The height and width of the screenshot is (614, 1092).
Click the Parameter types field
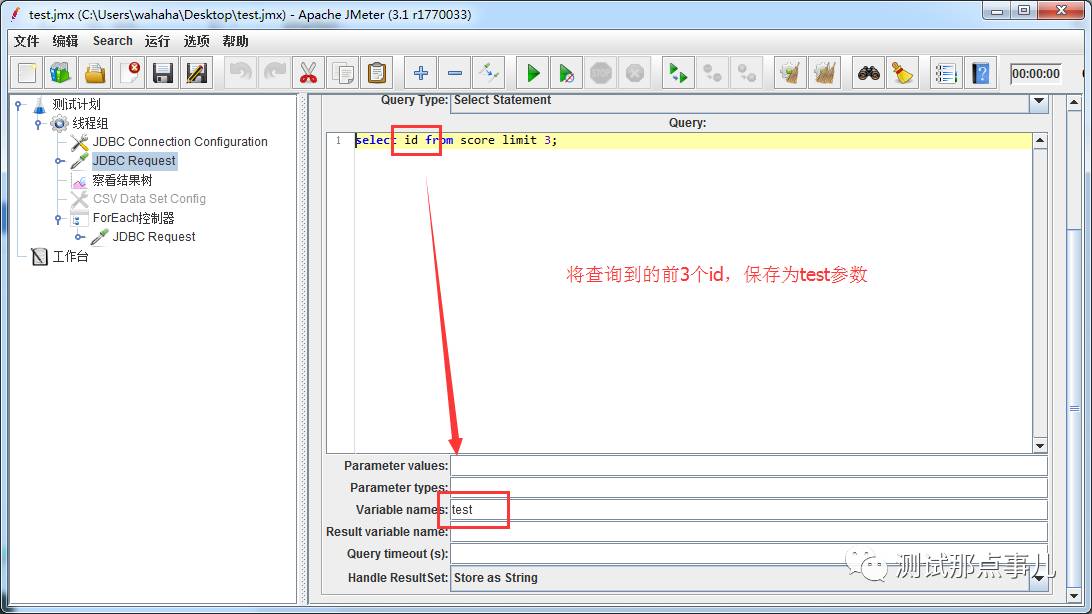(x=749, y=487)
